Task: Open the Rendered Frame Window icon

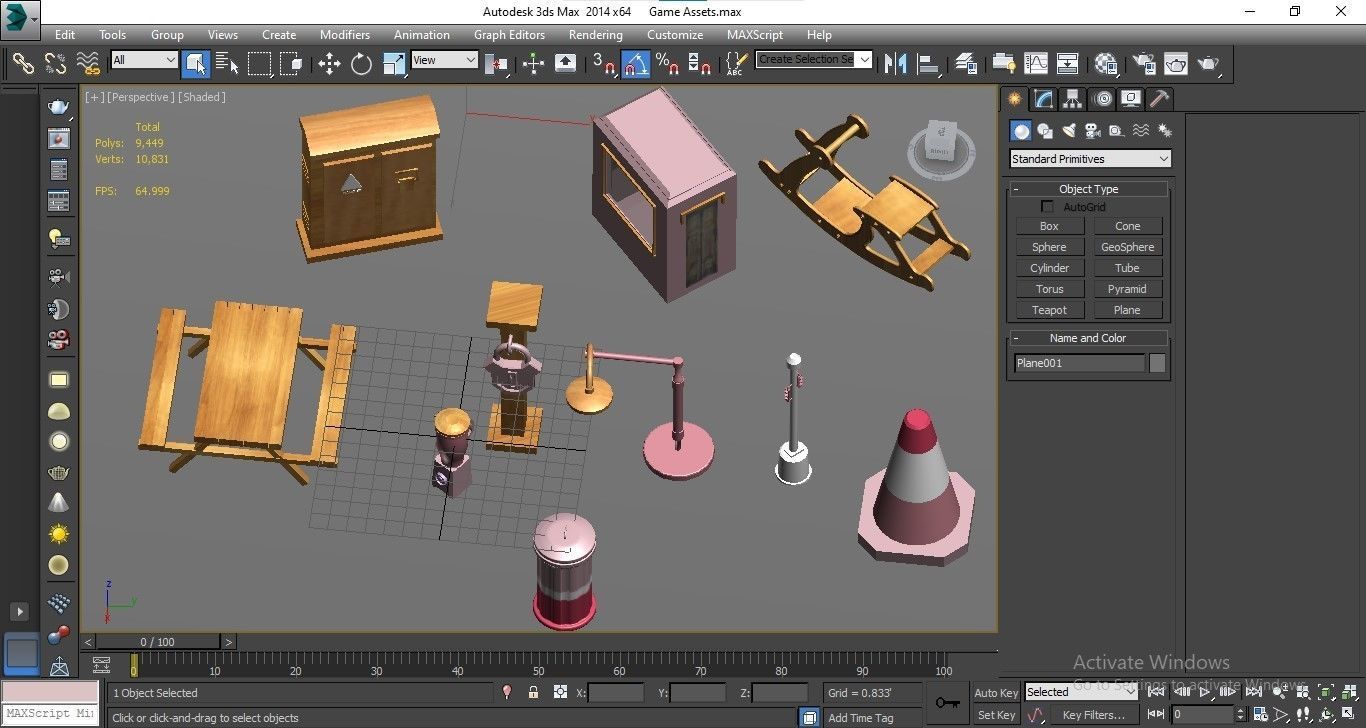Action: point(1175,64)
